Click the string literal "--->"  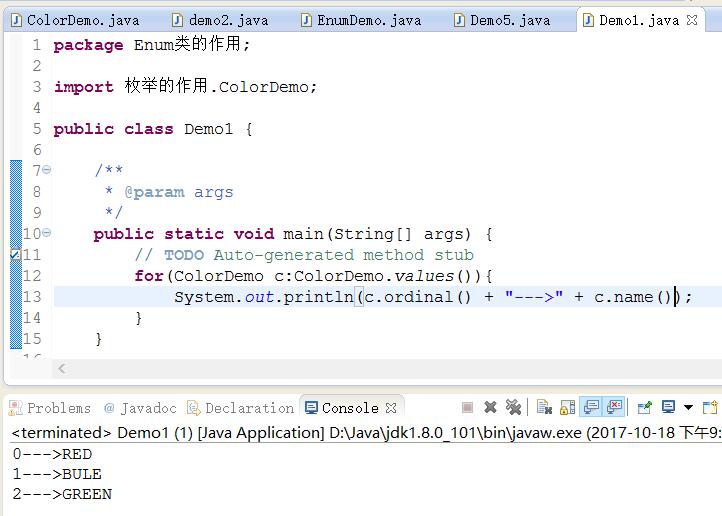(534, 297)
